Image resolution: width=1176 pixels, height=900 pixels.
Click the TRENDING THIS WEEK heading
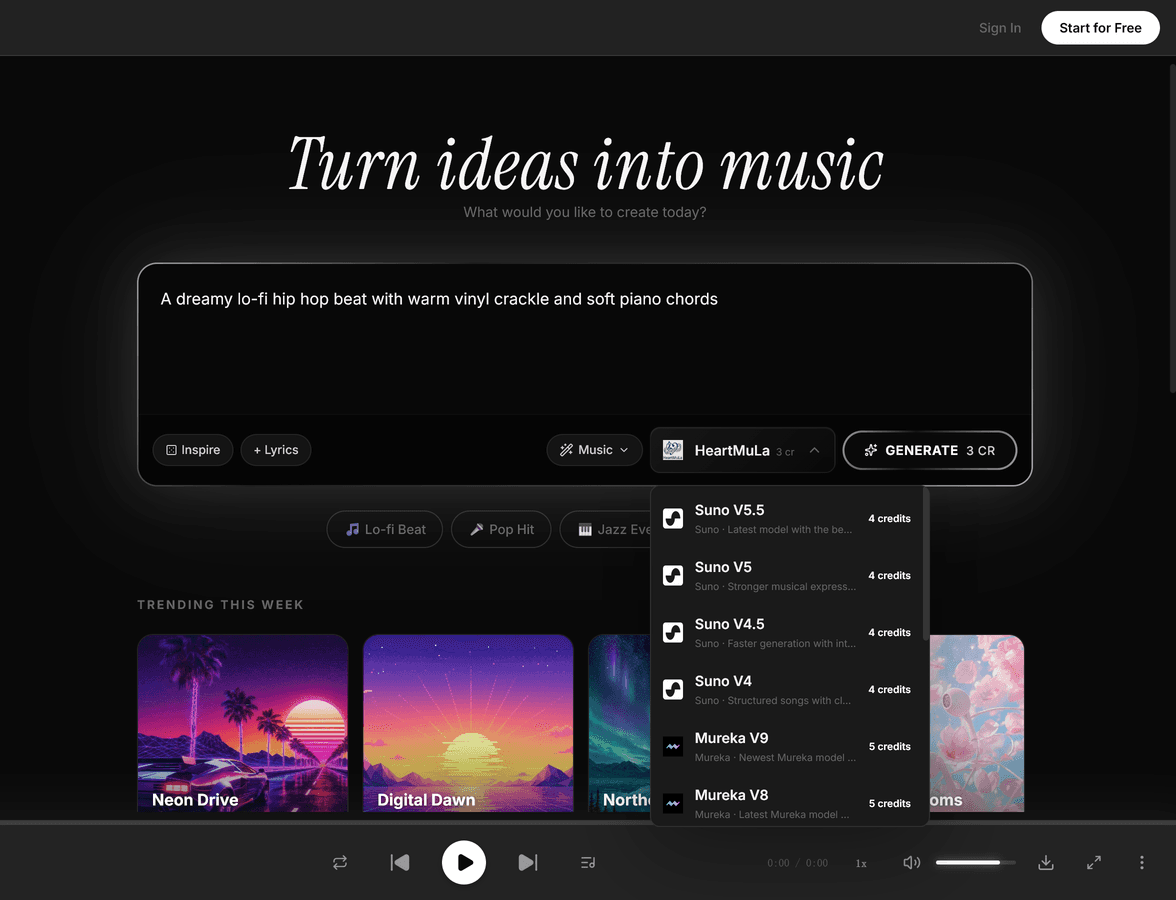pos(220,604)
